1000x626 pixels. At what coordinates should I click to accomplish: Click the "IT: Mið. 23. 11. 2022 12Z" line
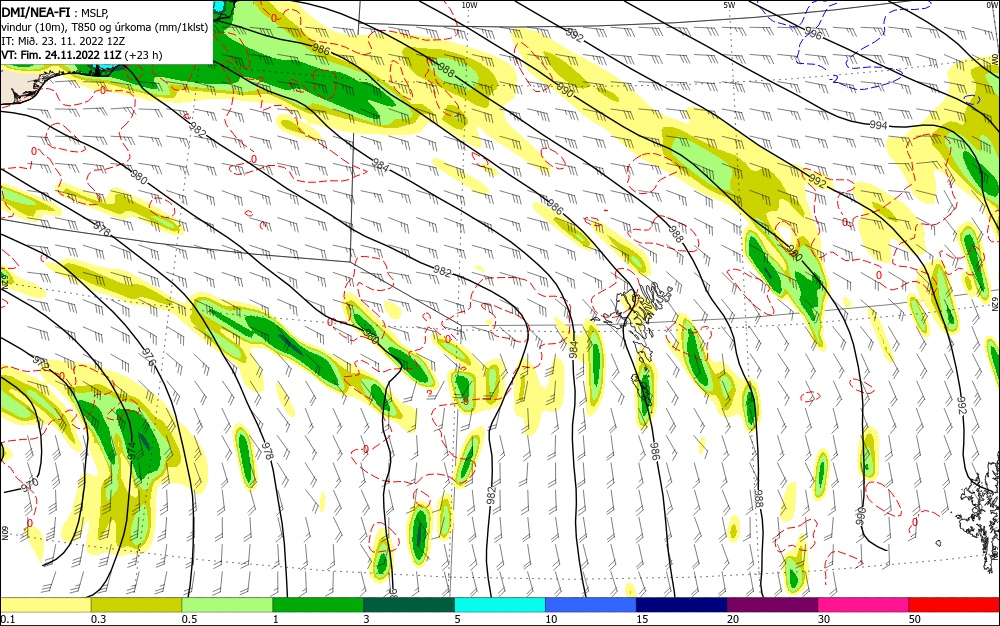pos(63,41)
